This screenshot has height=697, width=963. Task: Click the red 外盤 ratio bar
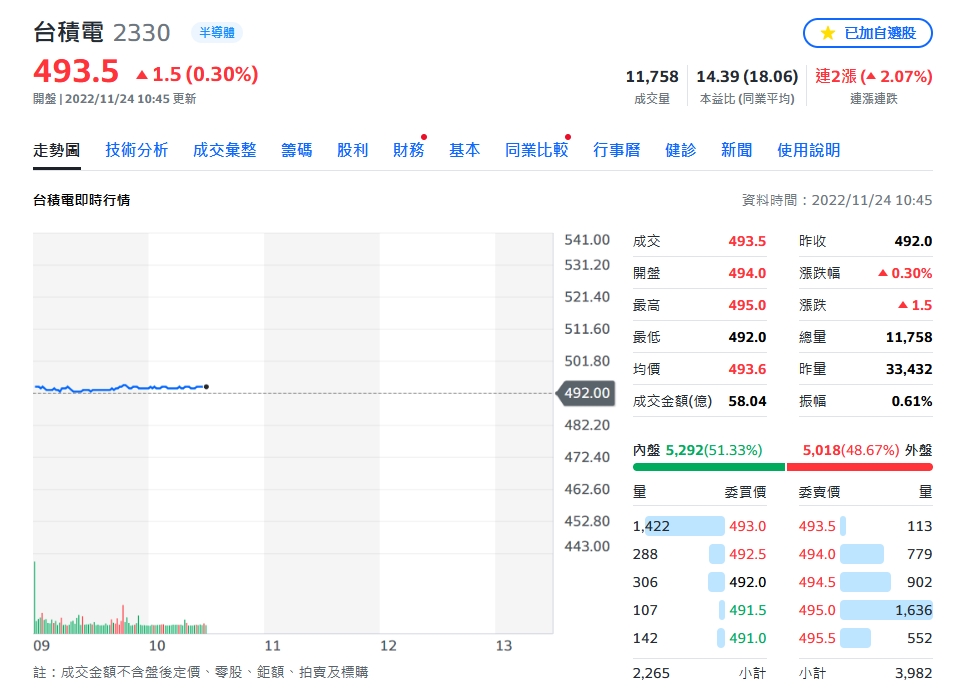(860, 467)
